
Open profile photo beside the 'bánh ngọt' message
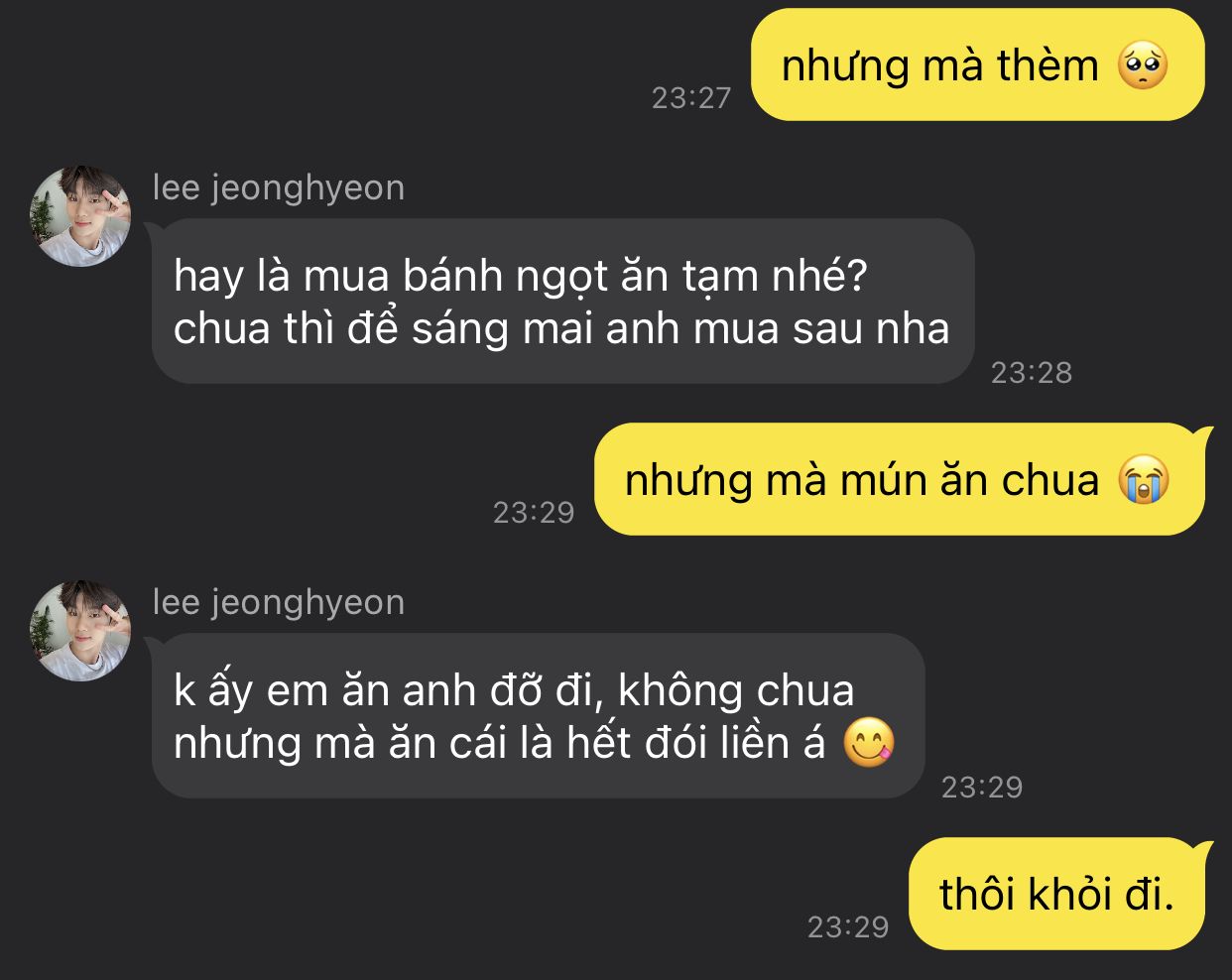[x=82, y=216]
